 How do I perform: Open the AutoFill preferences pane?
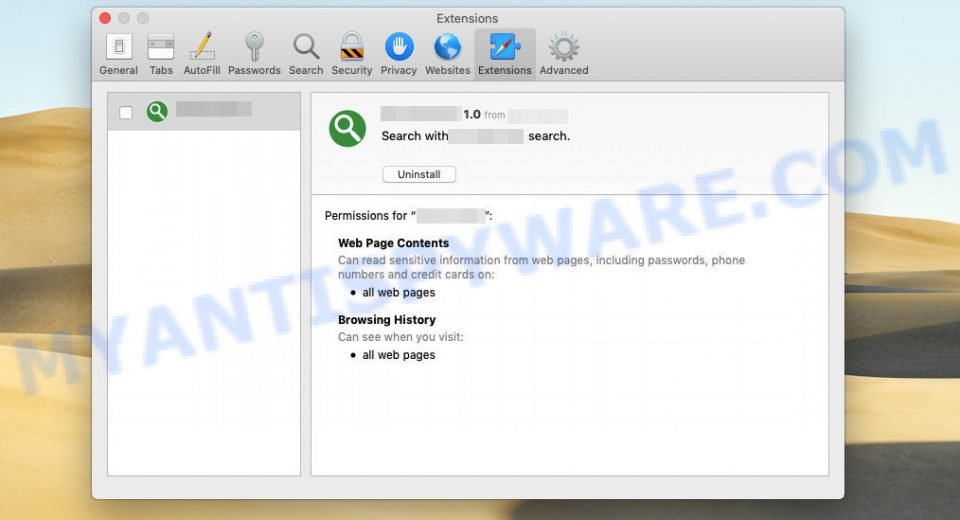[202, 55]
